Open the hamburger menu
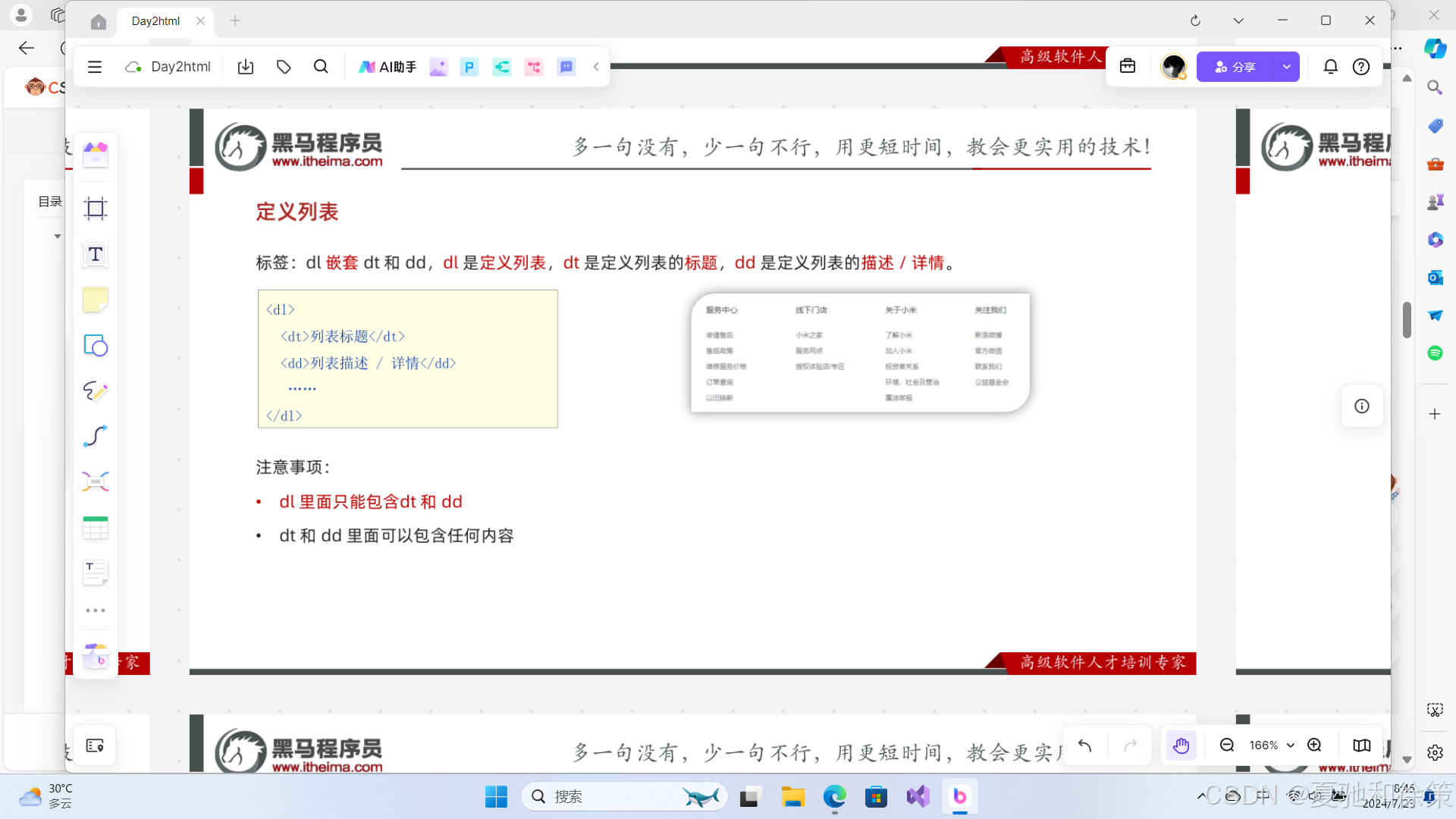Viewport: 1456px width, 819px height. (x=94, y=67)
